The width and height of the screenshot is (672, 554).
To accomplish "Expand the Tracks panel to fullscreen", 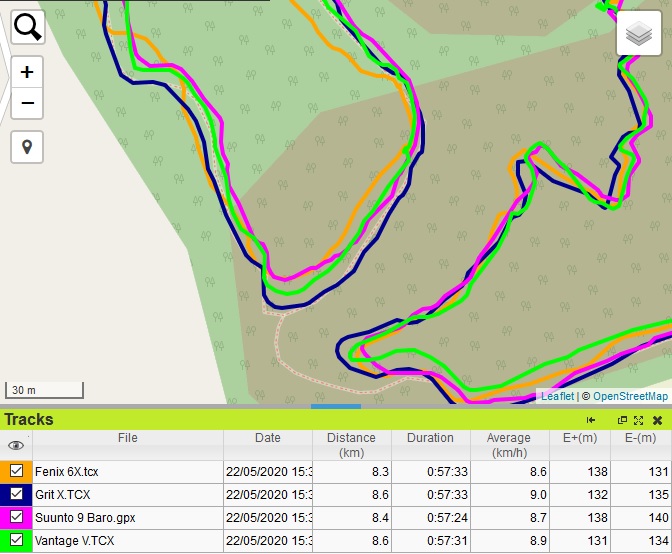I will pyautogui.click(x=638, y=420).
